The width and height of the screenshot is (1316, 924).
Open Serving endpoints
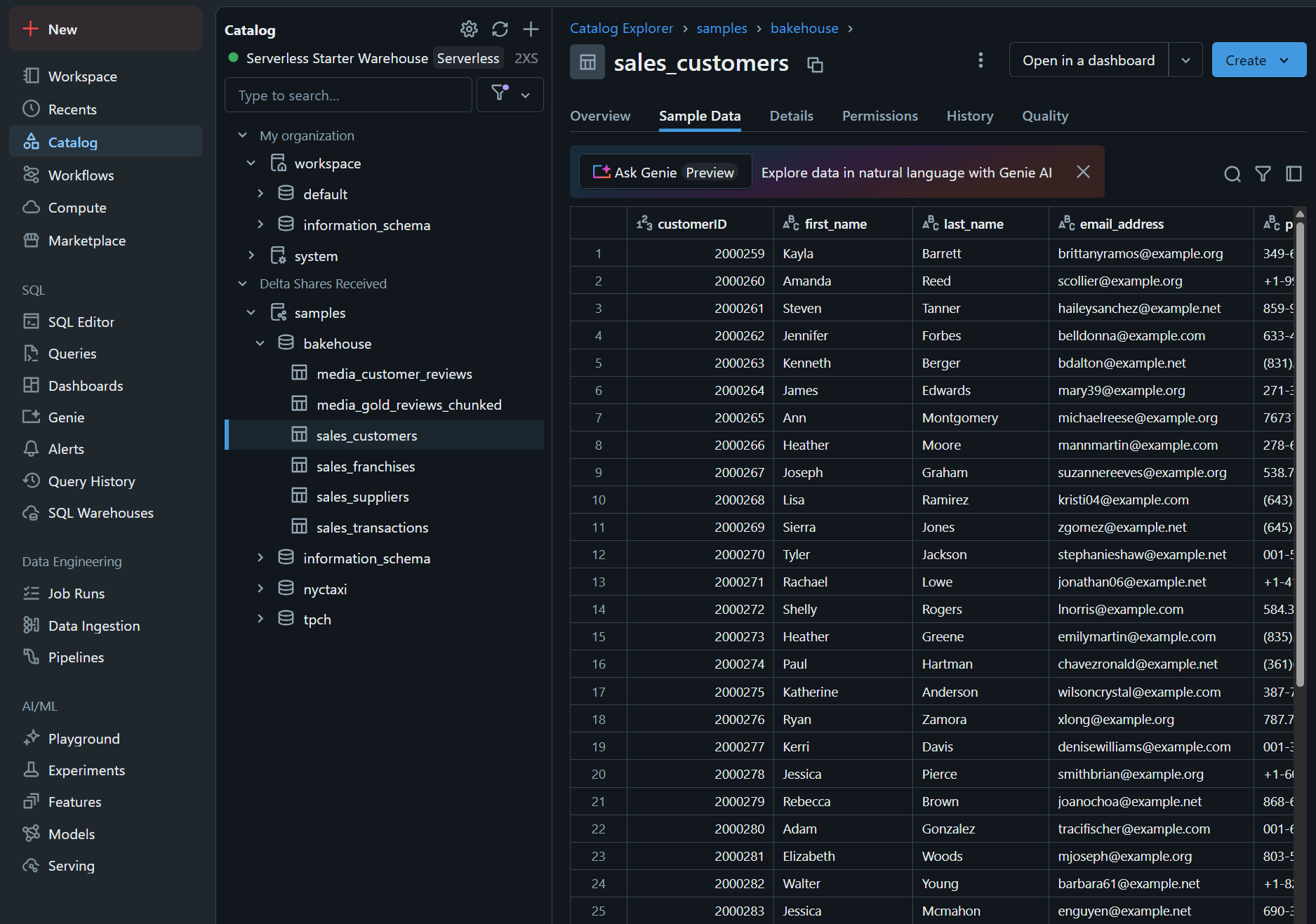click(105, 866)
